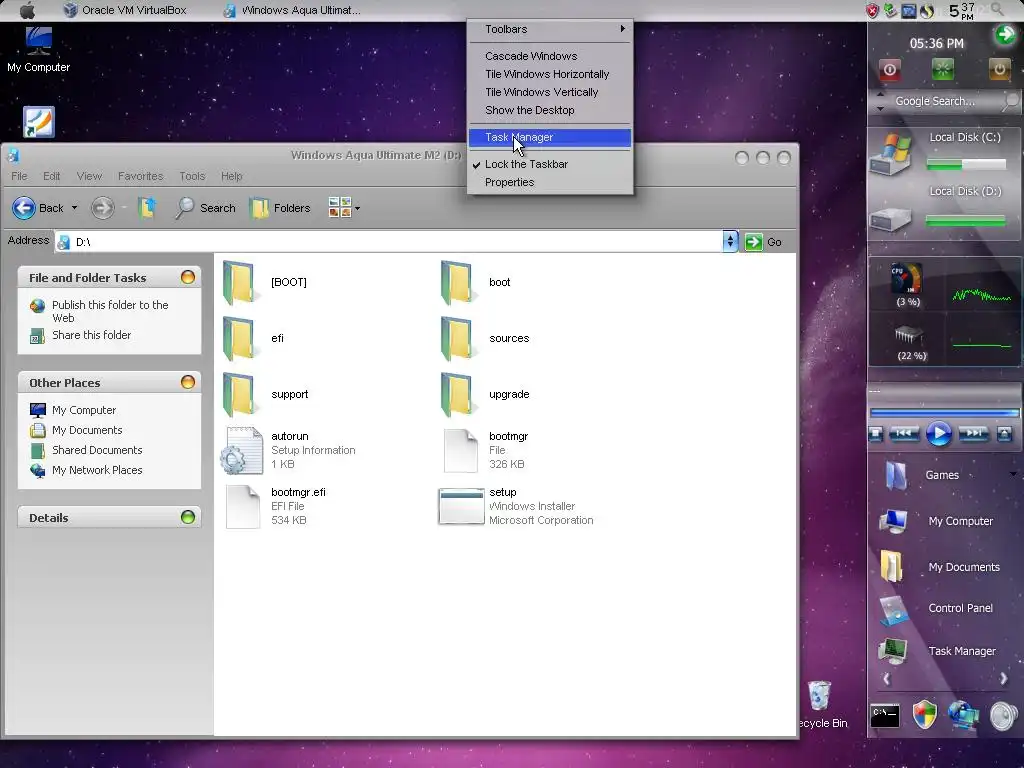Switch to Oracle VM VirtualBox in top bar
Image resolution: width=1024 pixels, height=768 pixels.
point(124,10)
